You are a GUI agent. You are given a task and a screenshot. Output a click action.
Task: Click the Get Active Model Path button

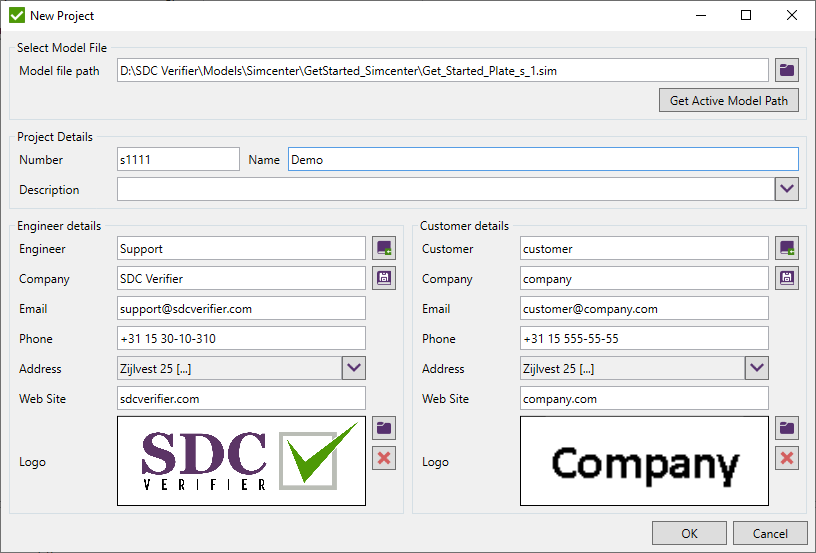[728, 100]
